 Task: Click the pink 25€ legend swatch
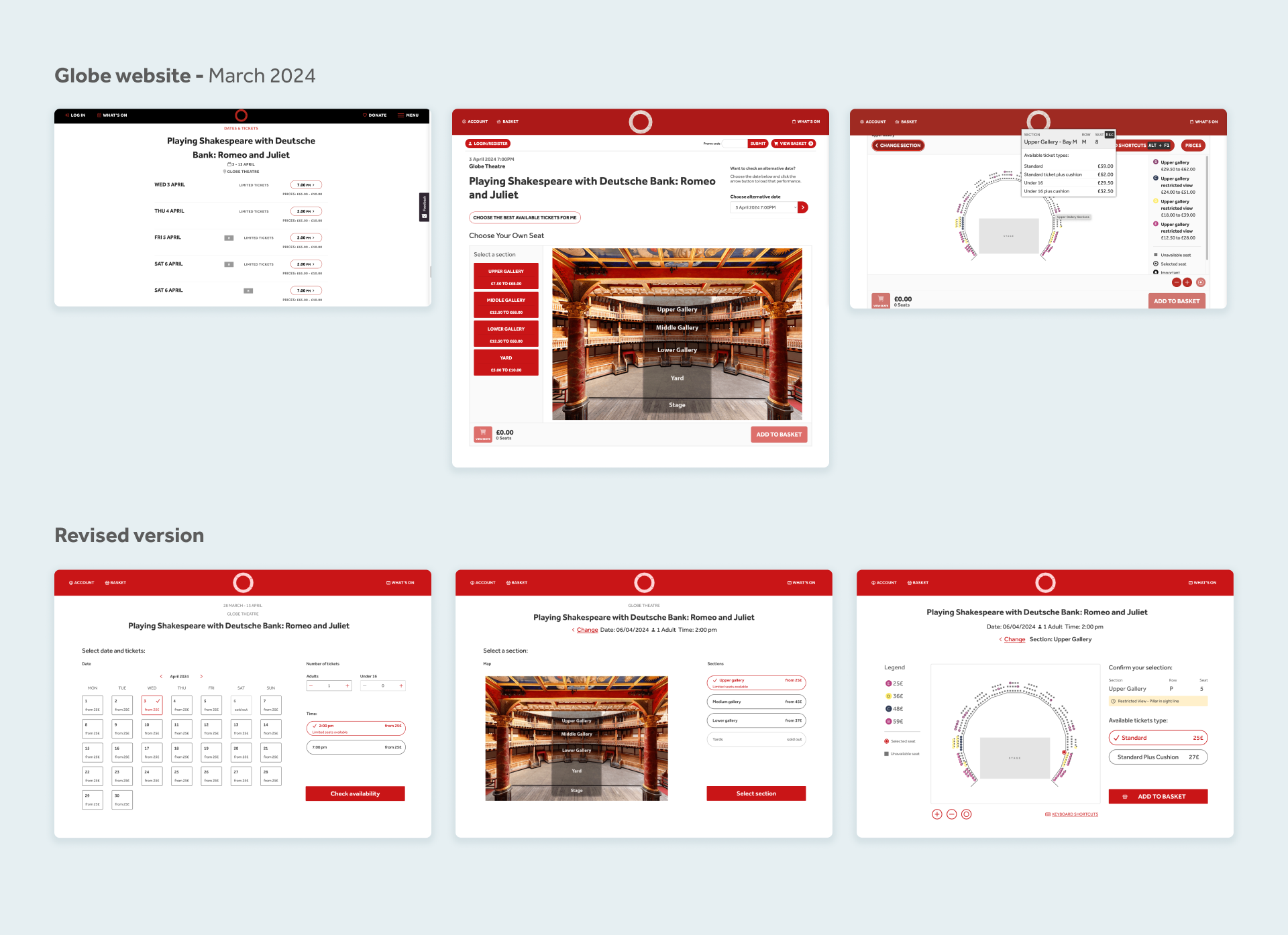coord(889,683)
